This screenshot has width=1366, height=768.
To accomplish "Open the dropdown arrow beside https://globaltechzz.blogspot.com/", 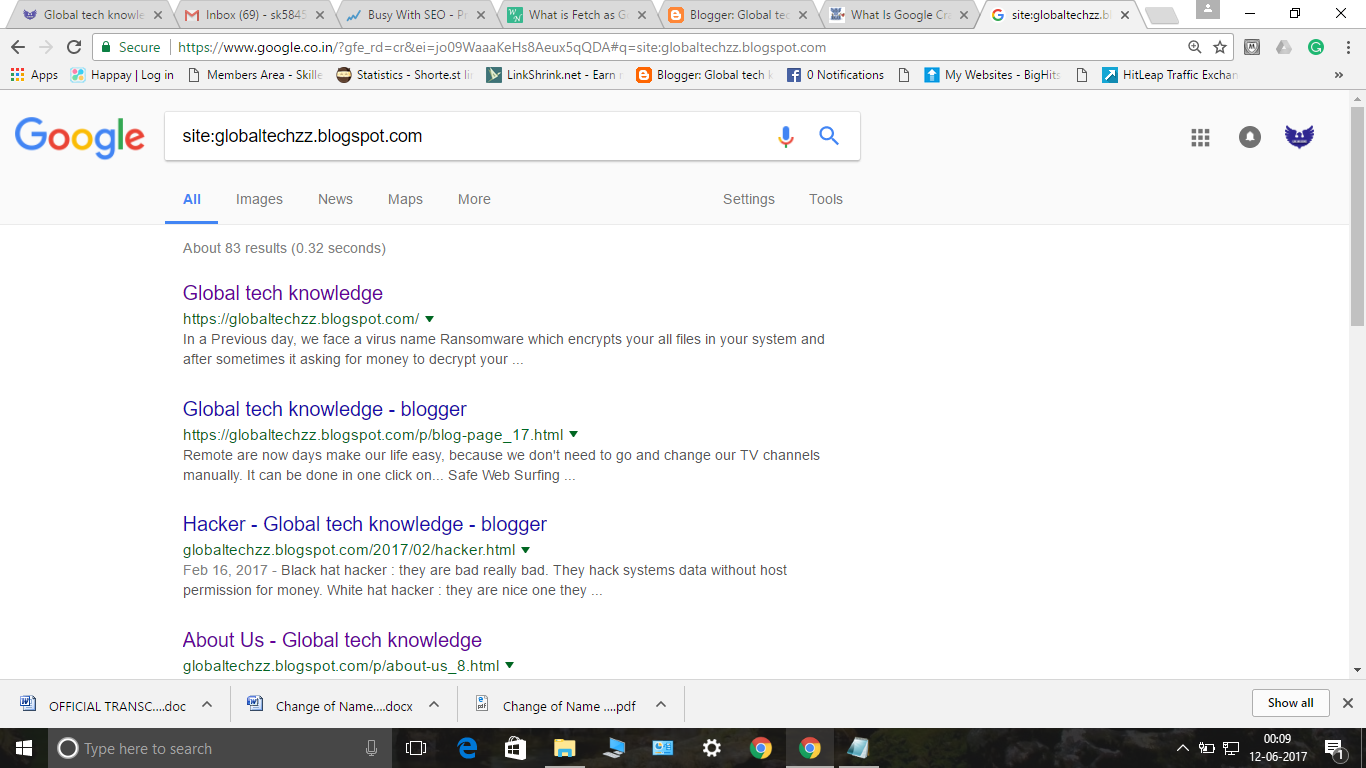I will tap(430, 319).
